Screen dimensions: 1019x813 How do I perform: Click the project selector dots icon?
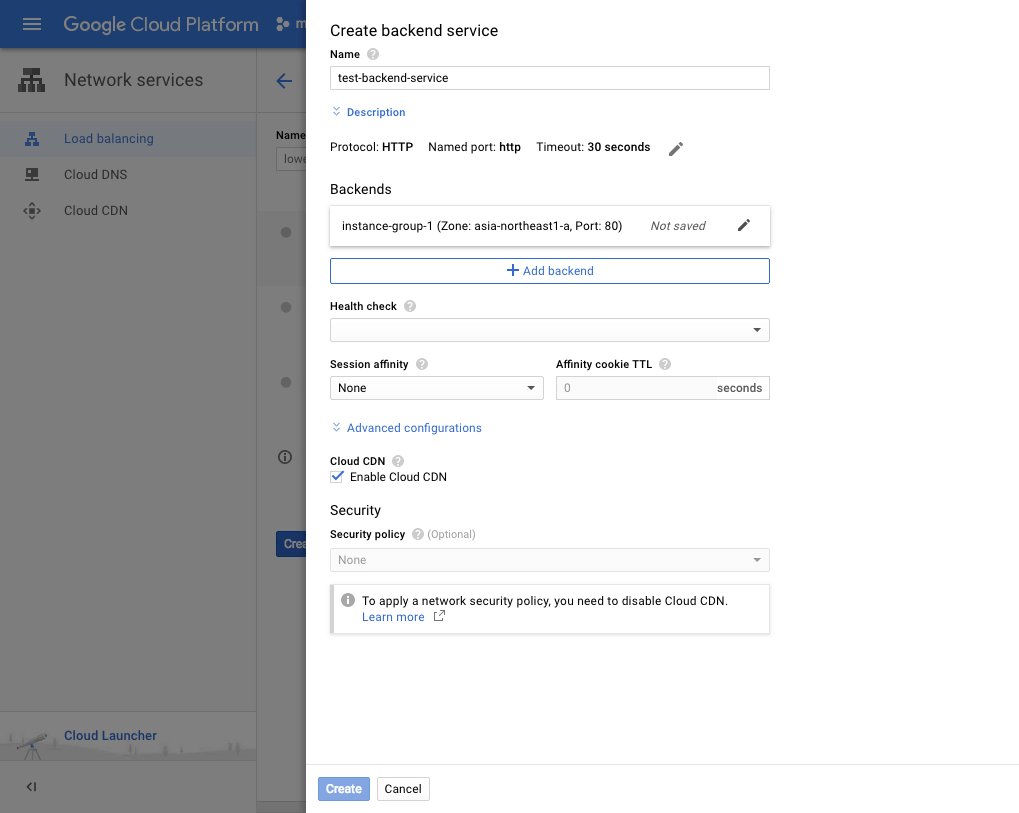click(283, 24)
